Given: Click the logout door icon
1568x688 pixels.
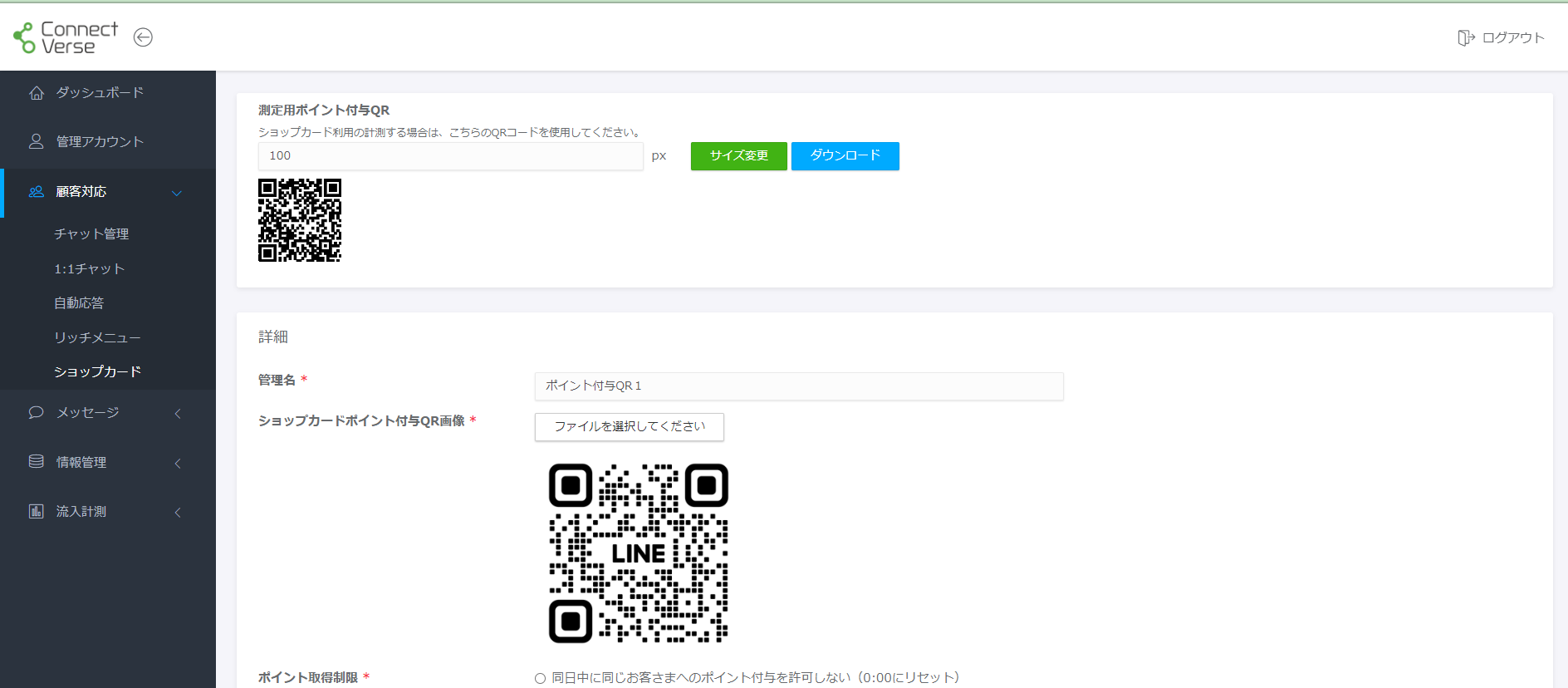Looking at the screenshot, I should pyautogui.click(x=1466, y=37).
